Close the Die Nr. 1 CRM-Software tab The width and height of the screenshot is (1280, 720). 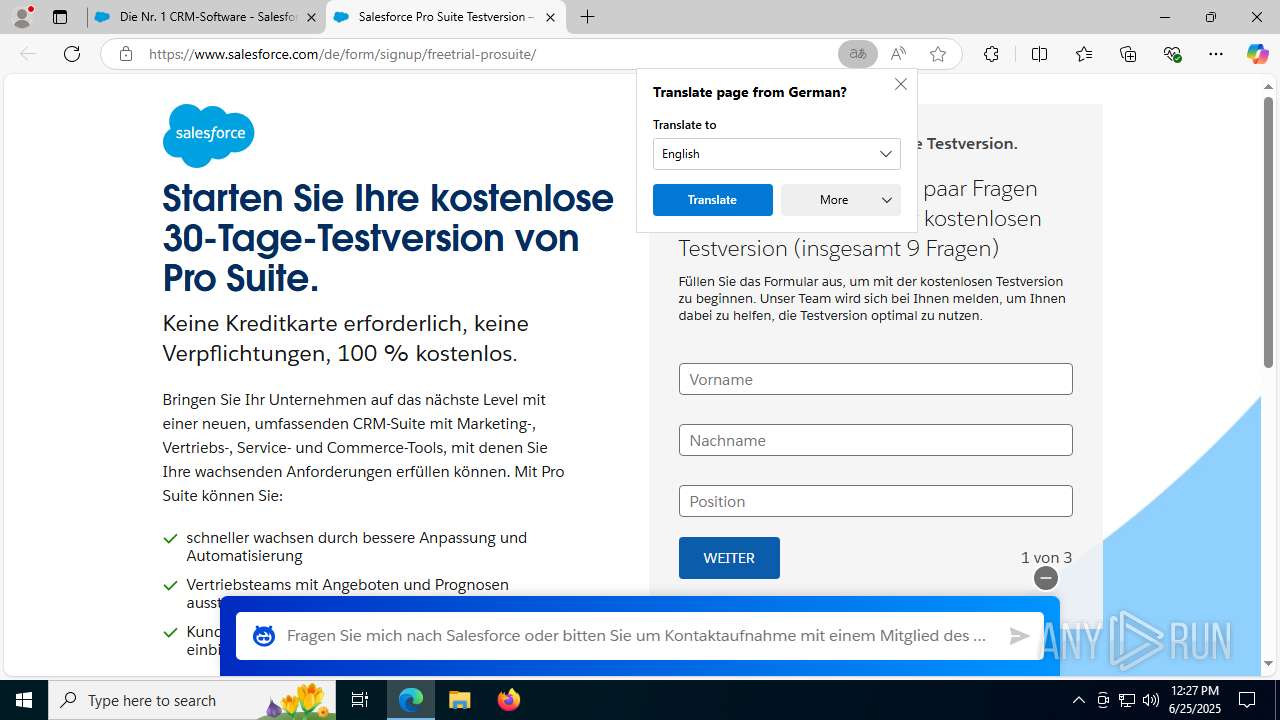311,17
